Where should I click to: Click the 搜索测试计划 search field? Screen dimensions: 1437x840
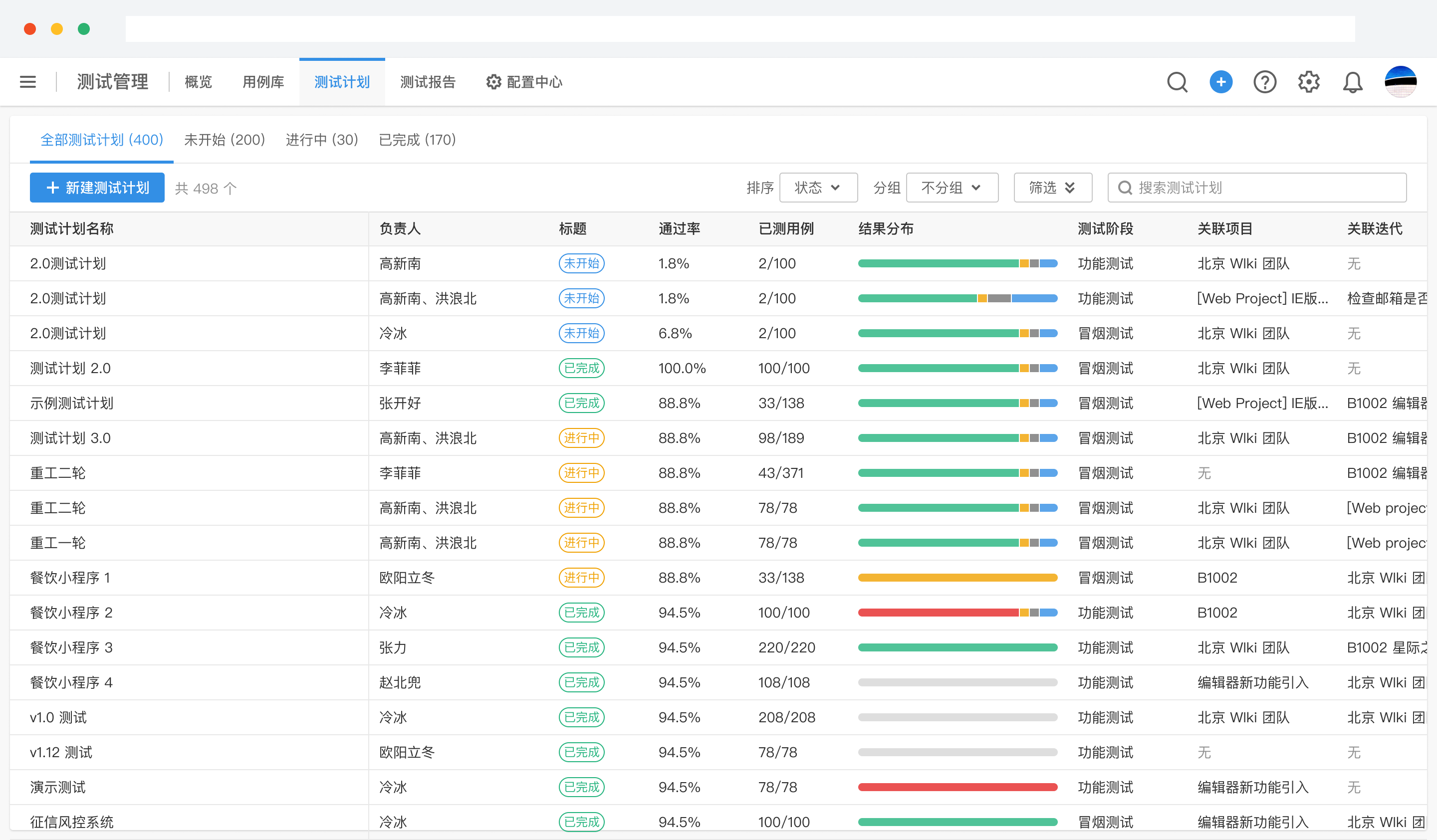(1257, 188)
